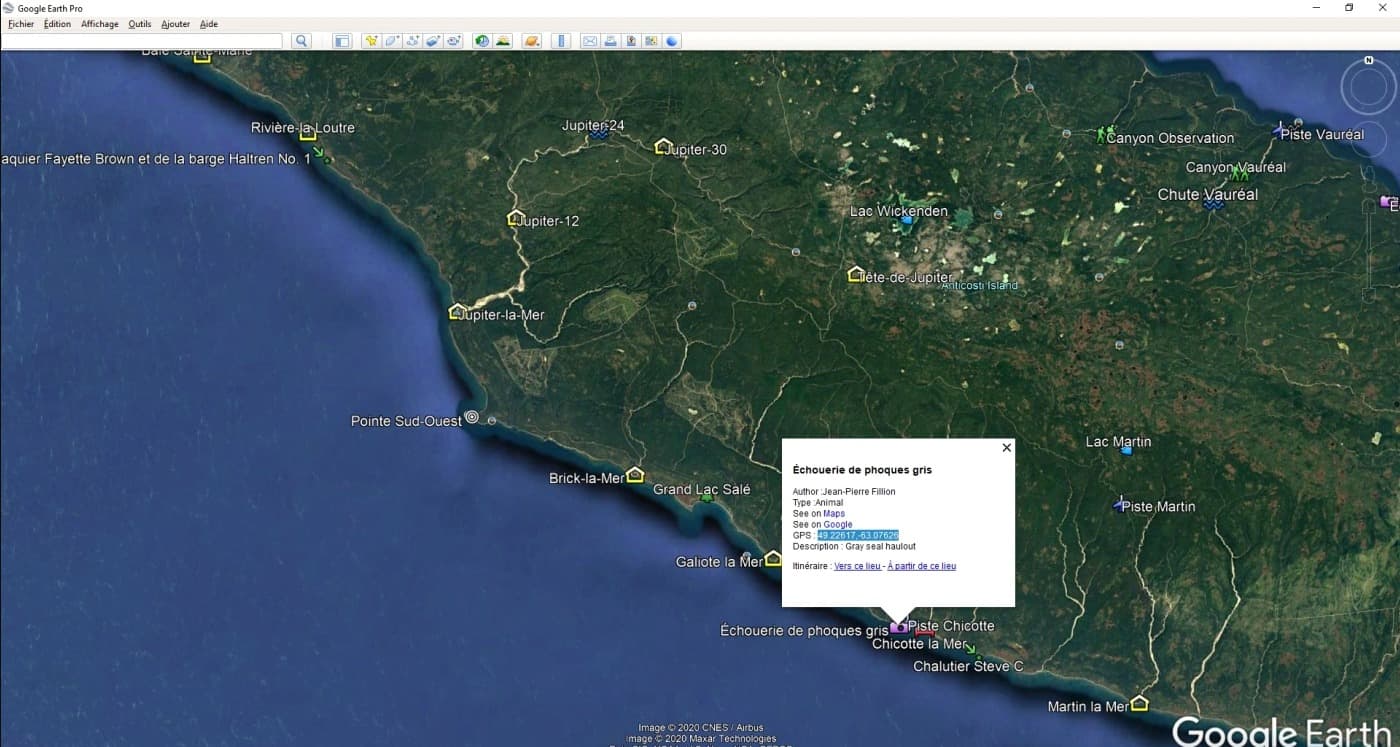The width and height of the screenshot is (1400, 747).
Task: Toggle sunlight across the landscape
Action: pyautogui.click(x=503, y=41)
